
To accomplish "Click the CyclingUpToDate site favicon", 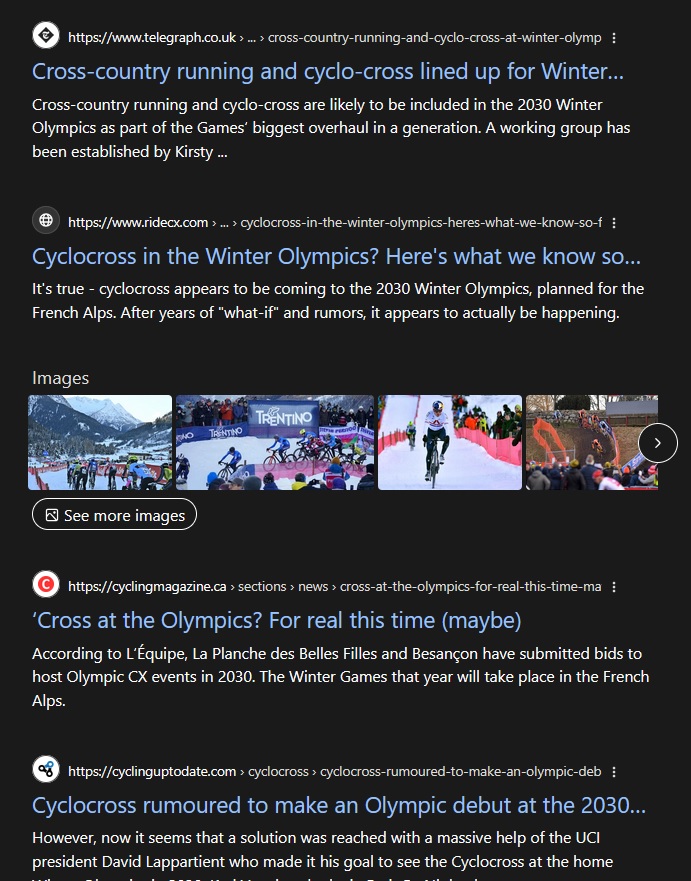I will 45,770.
